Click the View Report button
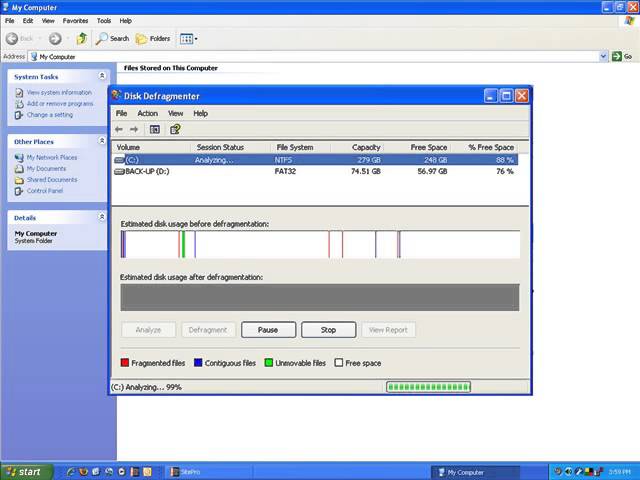640x480 pixels. click(x=388, y=330)
